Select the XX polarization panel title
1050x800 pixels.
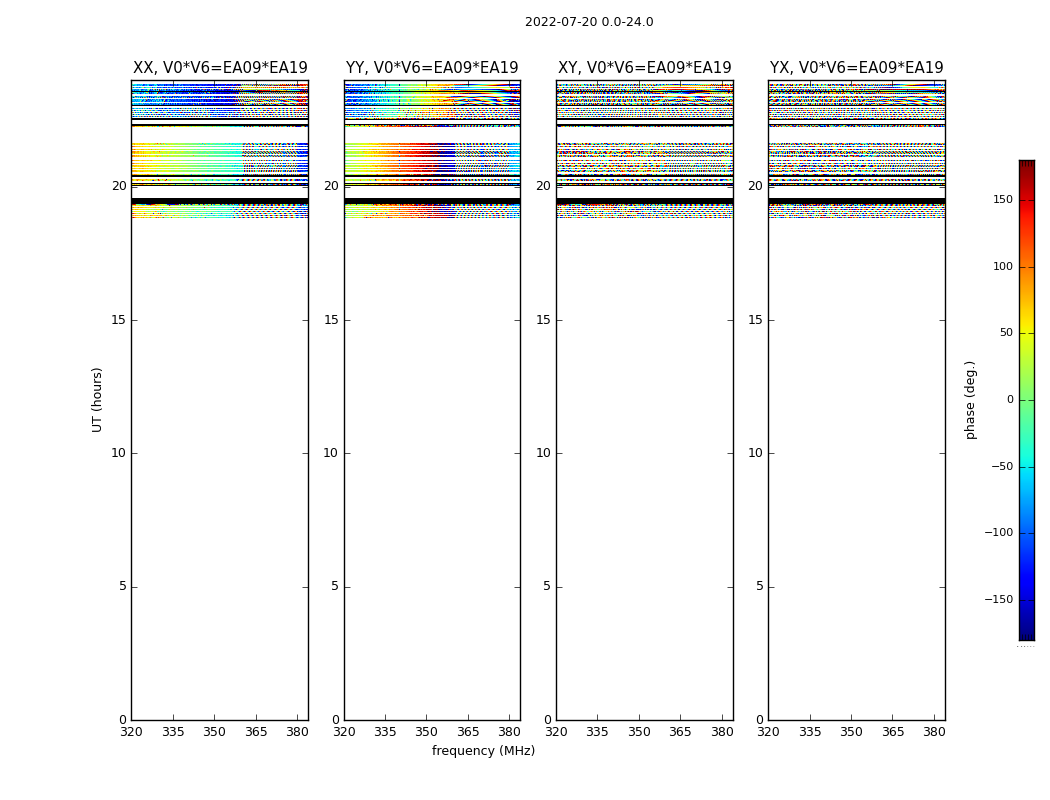pos(220,68)
